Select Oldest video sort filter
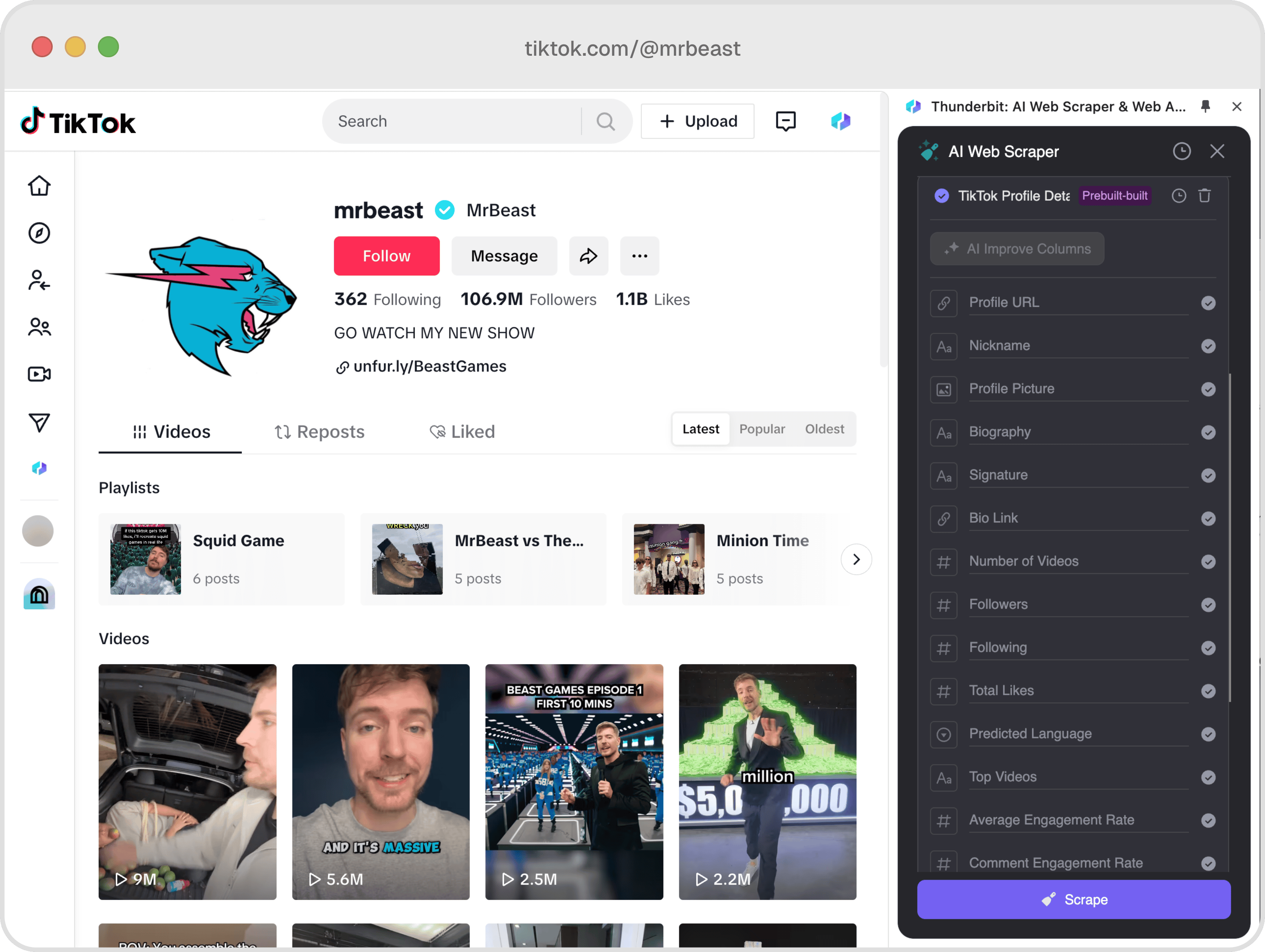The image size is (1265, 952). click(824, 429)
